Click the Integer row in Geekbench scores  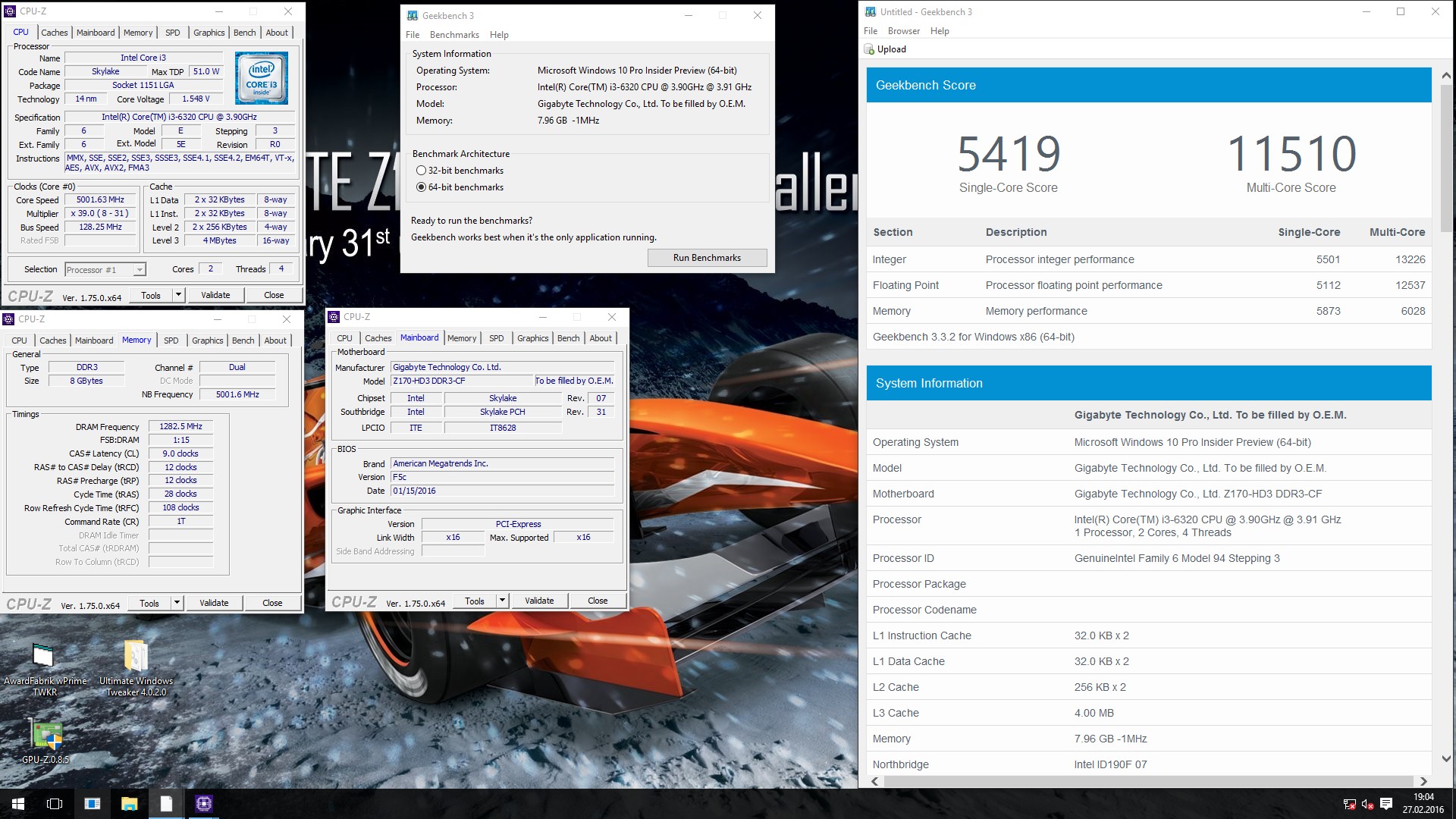click(x=1149, y=259)
